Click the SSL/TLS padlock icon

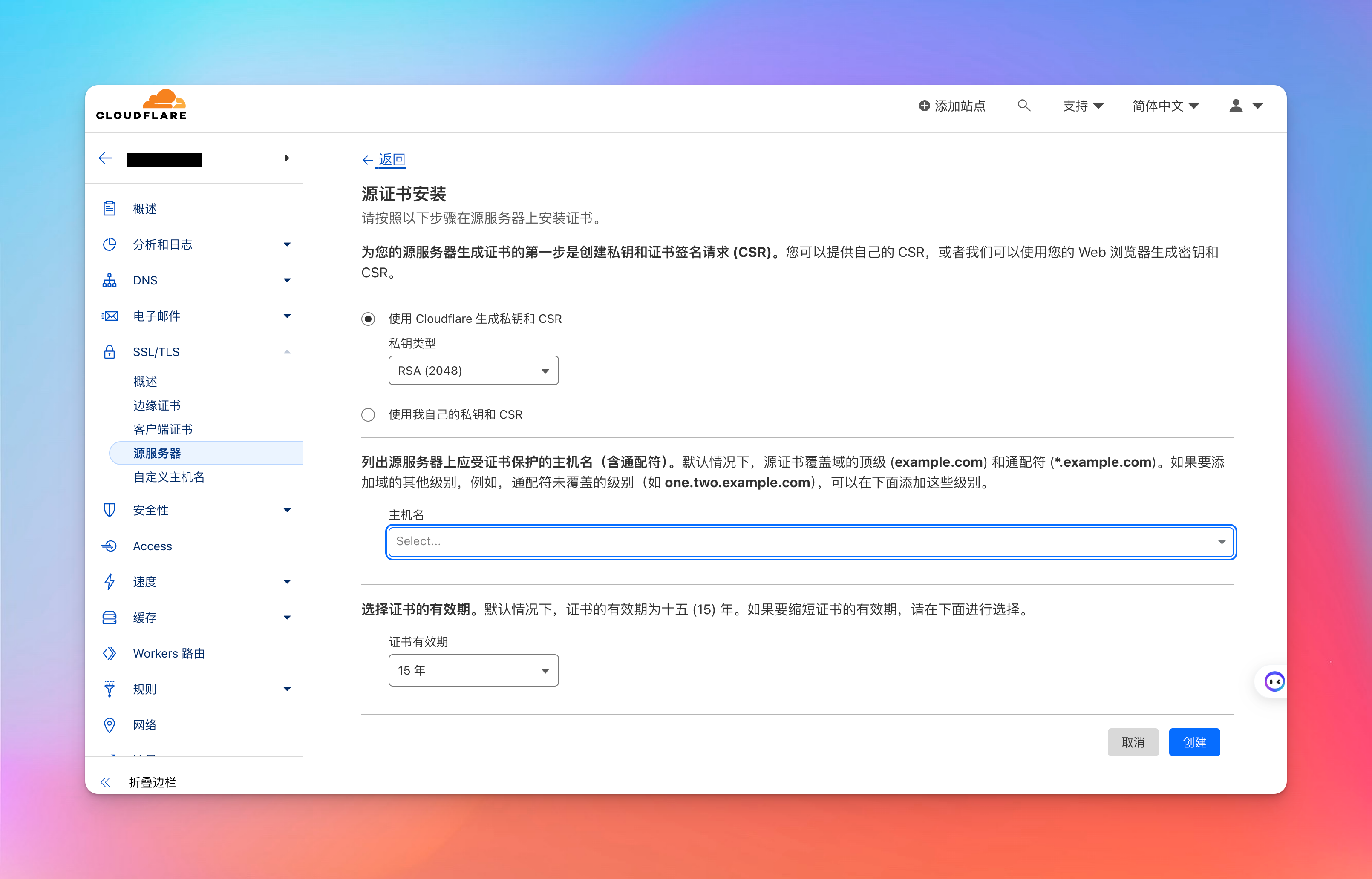point(109,352)
